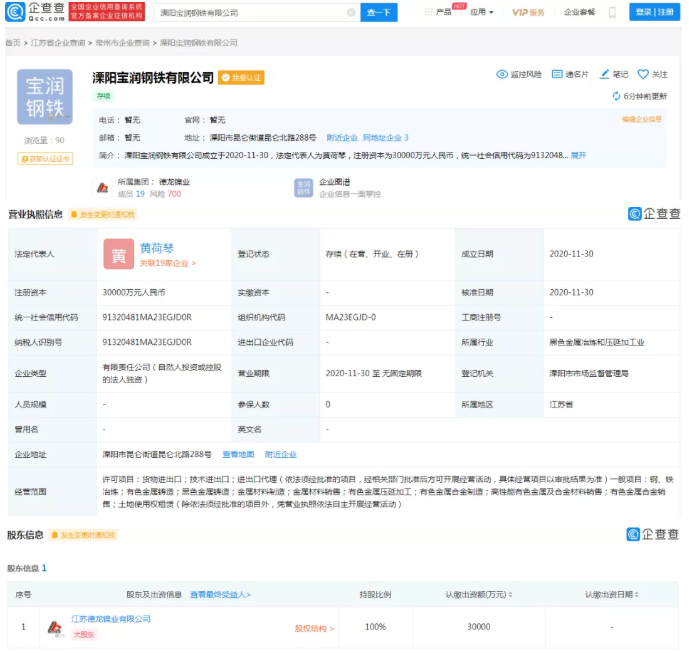Expand 关联19家企业 link
Viewport: 689px width, 653px height.
(x=167, y=263)
